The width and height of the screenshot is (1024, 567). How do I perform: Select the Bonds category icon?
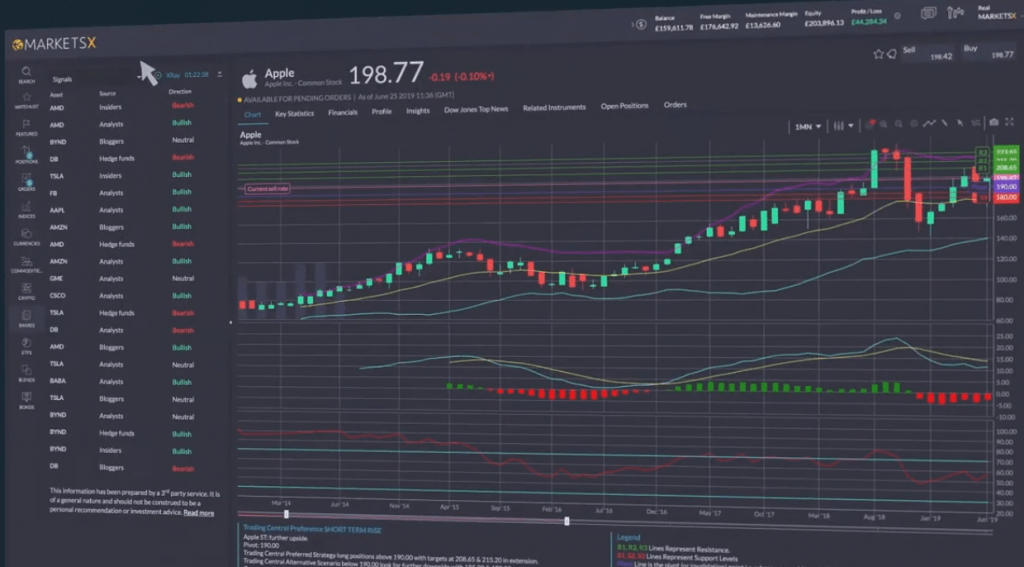point(27,400)
